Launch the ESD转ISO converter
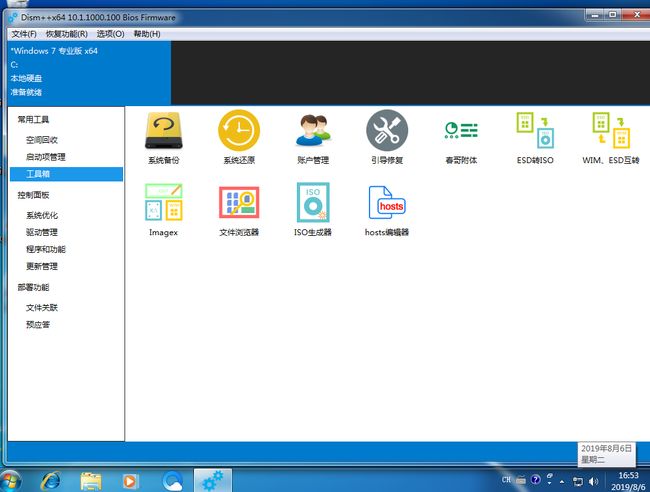This screenshot has height=492, width=650. [x=535, y=137]
